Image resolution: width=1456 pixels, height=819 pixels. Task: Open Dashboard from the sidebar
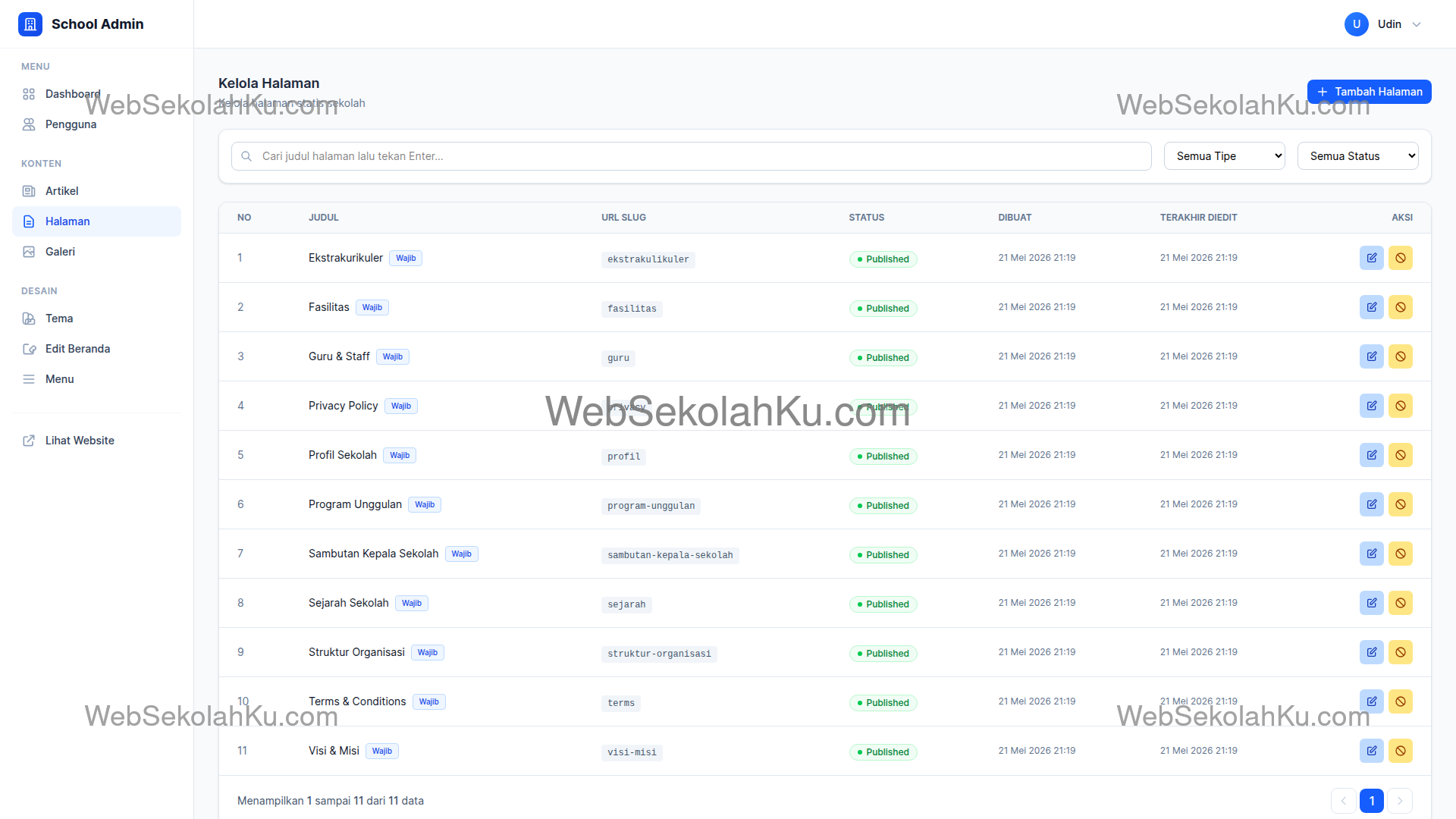pos(96,94)
